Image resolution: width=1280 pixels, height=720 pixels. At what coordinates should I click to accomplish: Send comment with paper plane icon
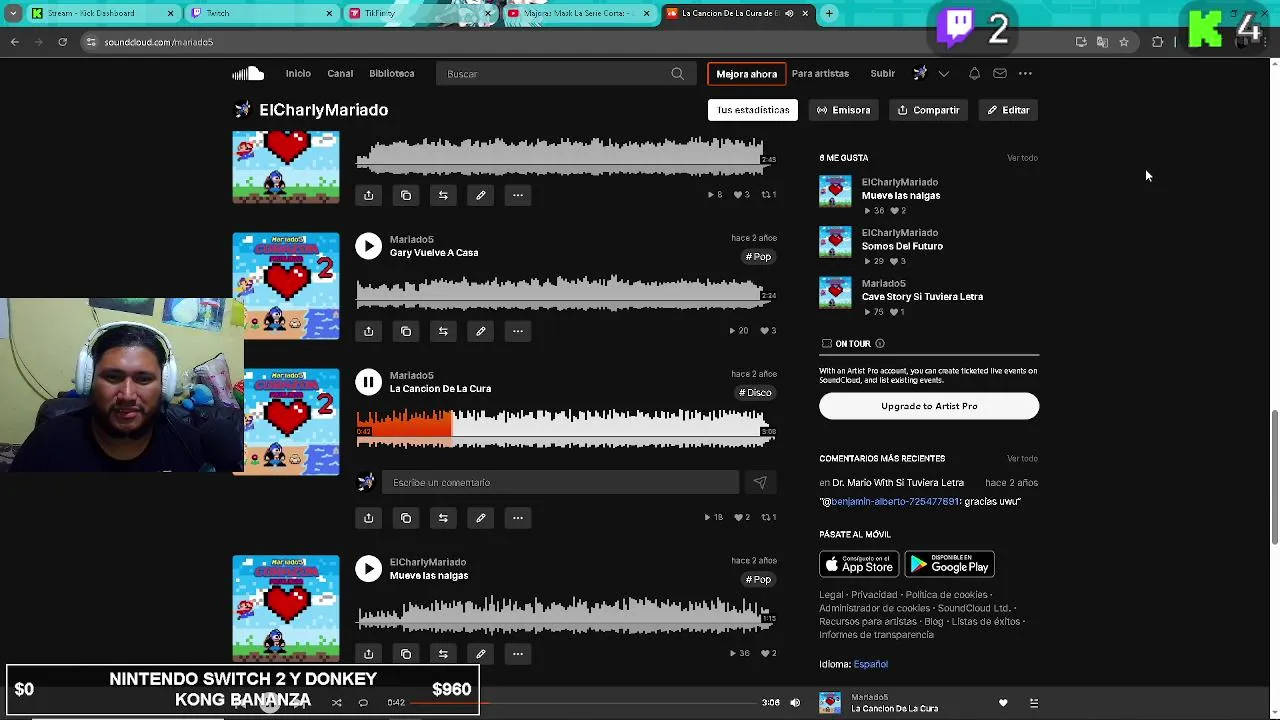pyautogui.click(x=760, y=482)
